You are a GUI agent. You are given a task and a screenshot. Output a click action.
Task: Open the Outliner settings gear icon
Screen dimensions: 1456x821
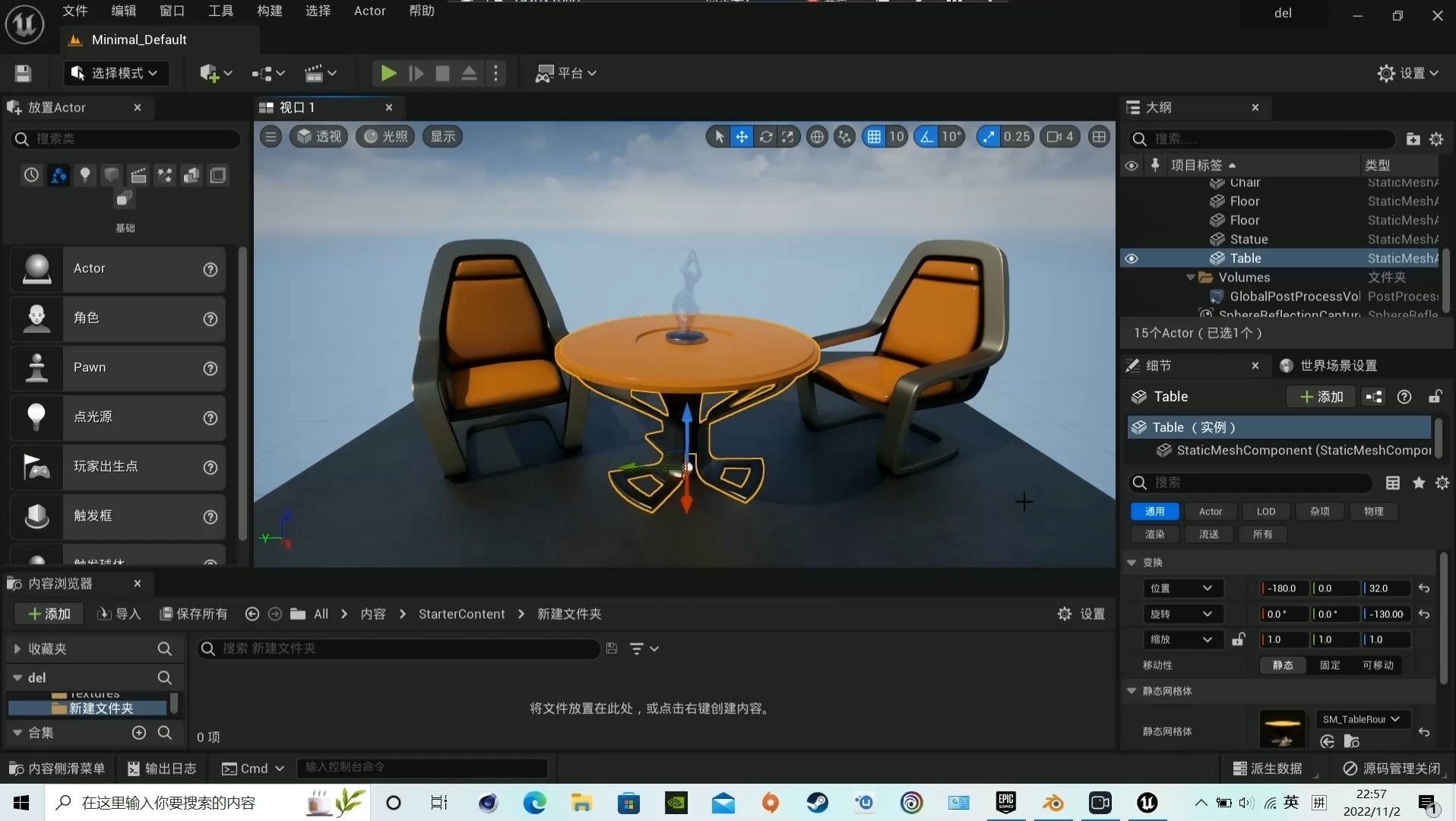[1437, 139]
